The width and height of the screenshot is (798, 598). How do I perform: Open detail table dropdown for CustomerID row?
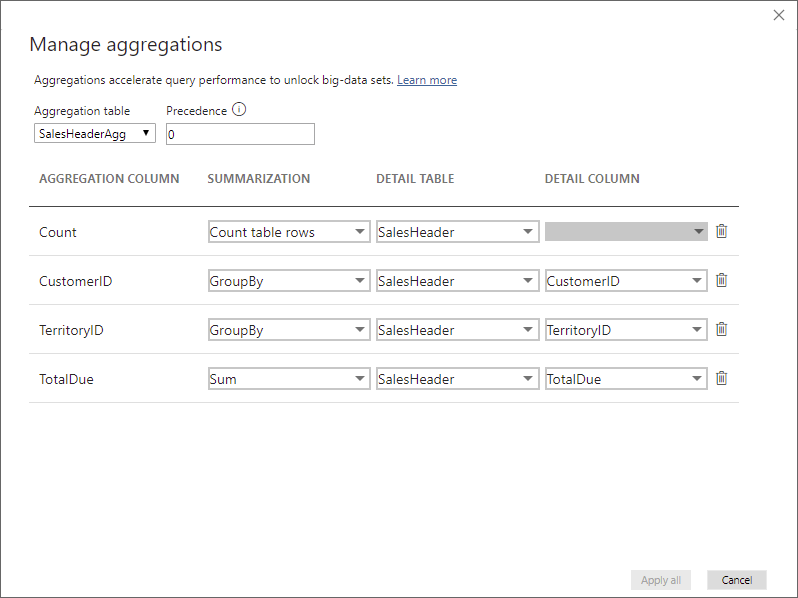click(x=458, y=280)
